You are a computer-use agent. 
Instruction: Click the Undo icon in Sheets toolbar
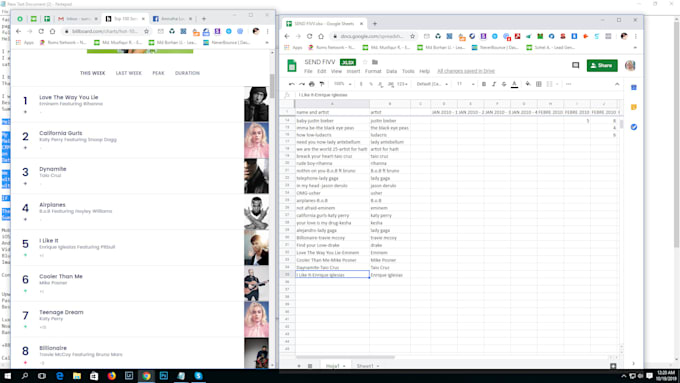click(x=292, y=84)
